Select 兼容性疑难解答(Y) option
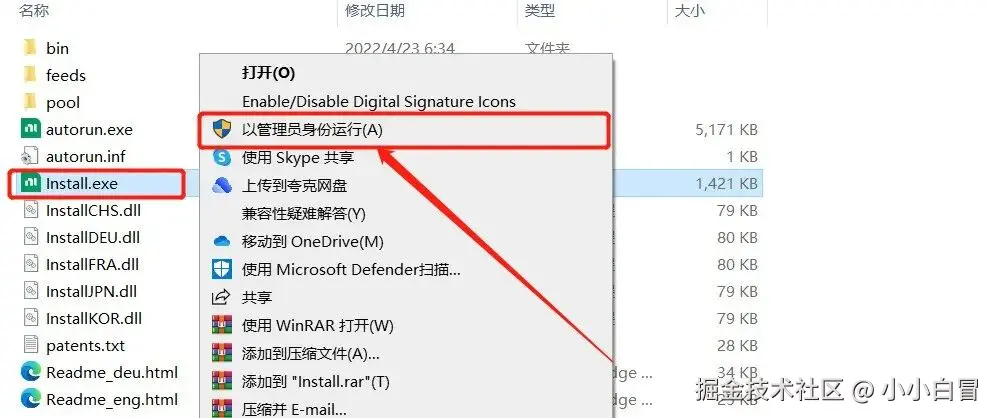The height and width of the screenshot is (418, 995). [304, 214]
